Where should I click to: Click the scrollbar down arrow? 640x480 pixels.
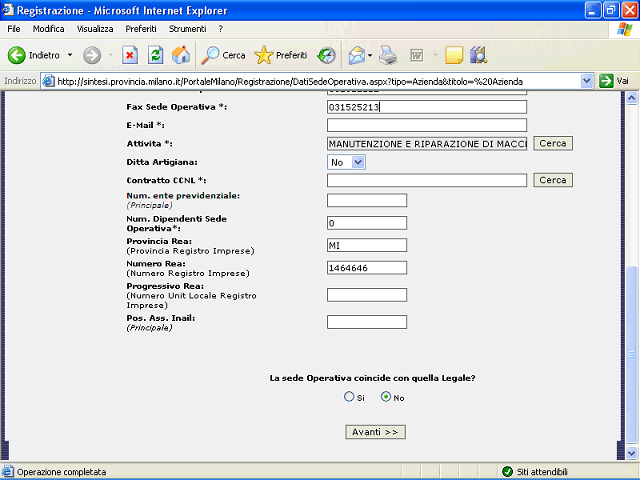[x=631, y=453]
